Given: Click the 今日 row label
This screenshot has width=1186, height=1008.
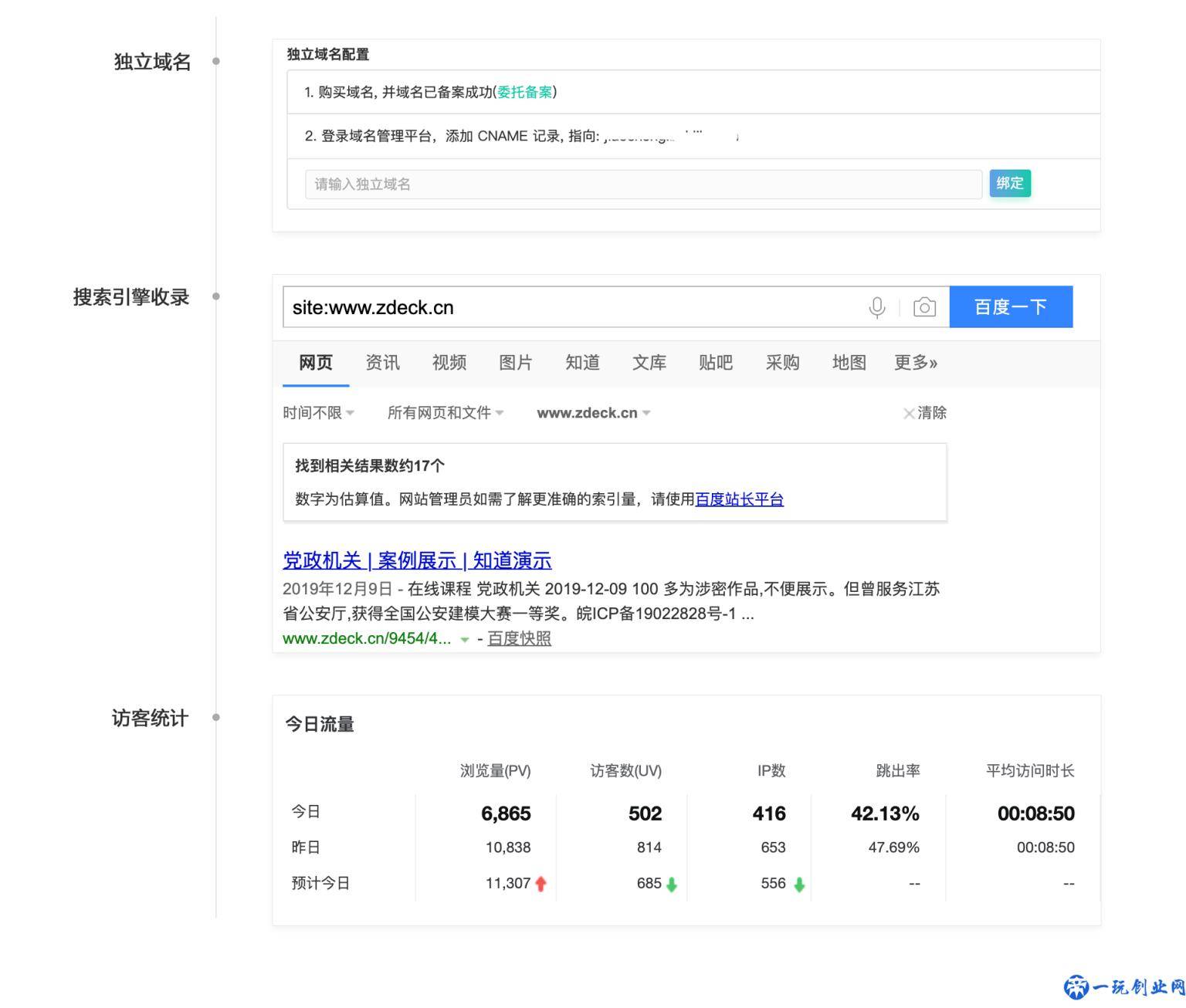Looking at the screenshot, I should [306, 812].
